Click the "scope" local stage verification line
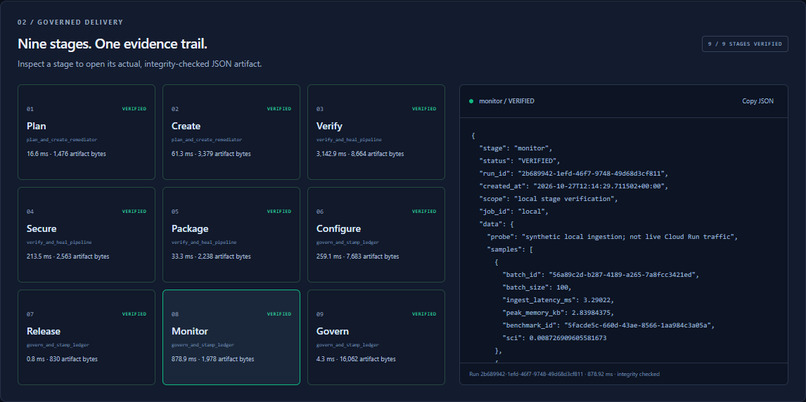Screen dimensions: 806x402 (x=548, y=198)
